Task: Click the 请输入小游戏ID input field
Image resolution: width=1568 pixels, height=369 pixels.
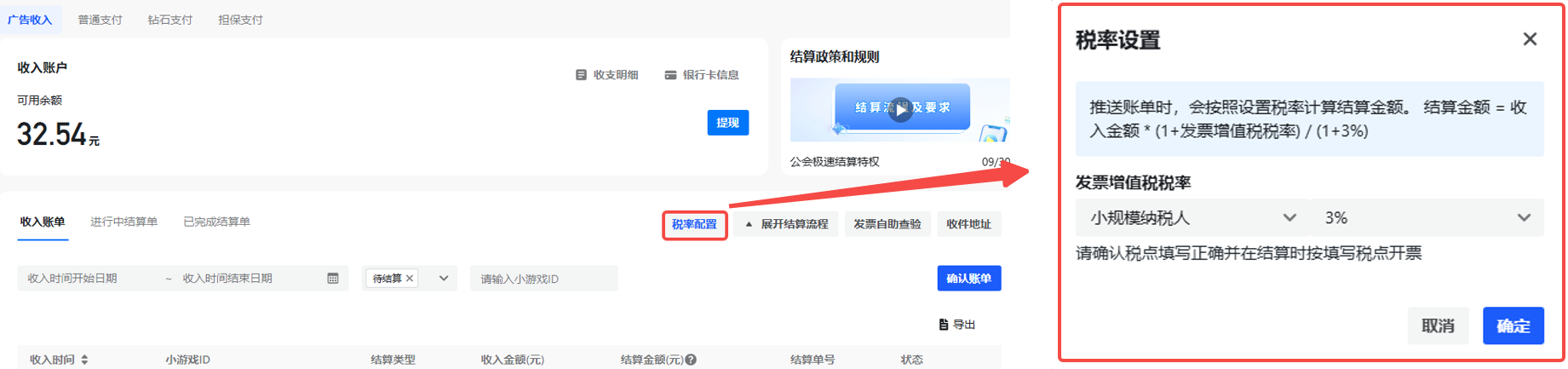Action: [x=543, y=279]
